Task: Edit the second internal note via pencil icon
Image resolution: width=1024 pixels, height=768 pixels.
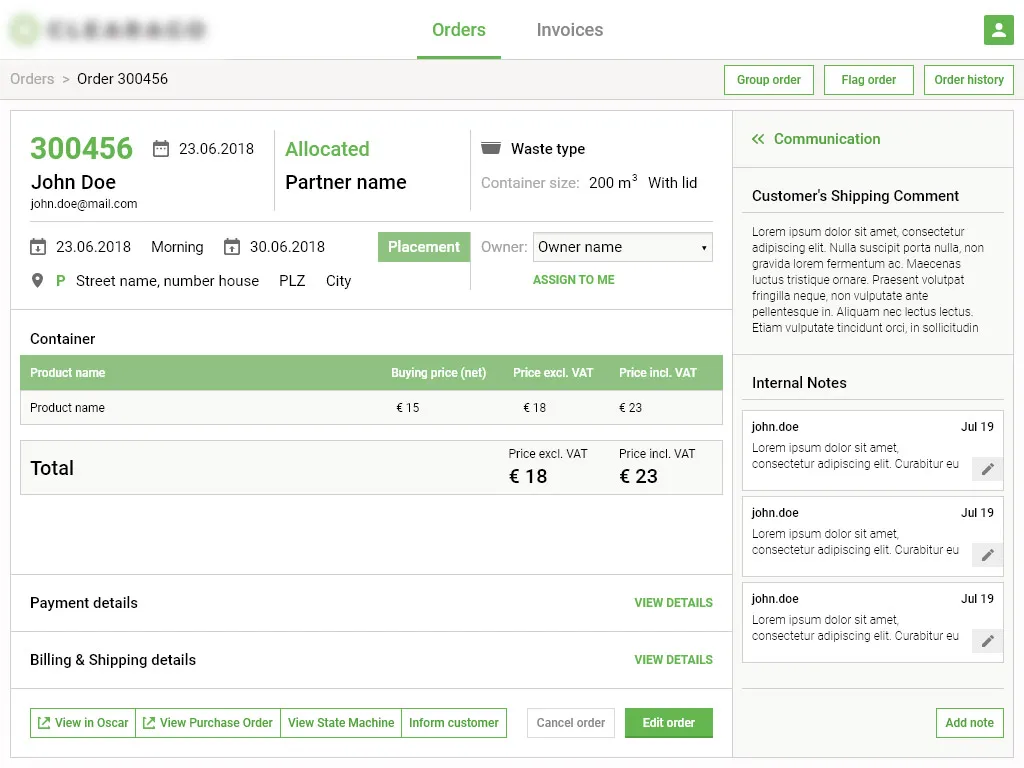Action: click(987, 555)
